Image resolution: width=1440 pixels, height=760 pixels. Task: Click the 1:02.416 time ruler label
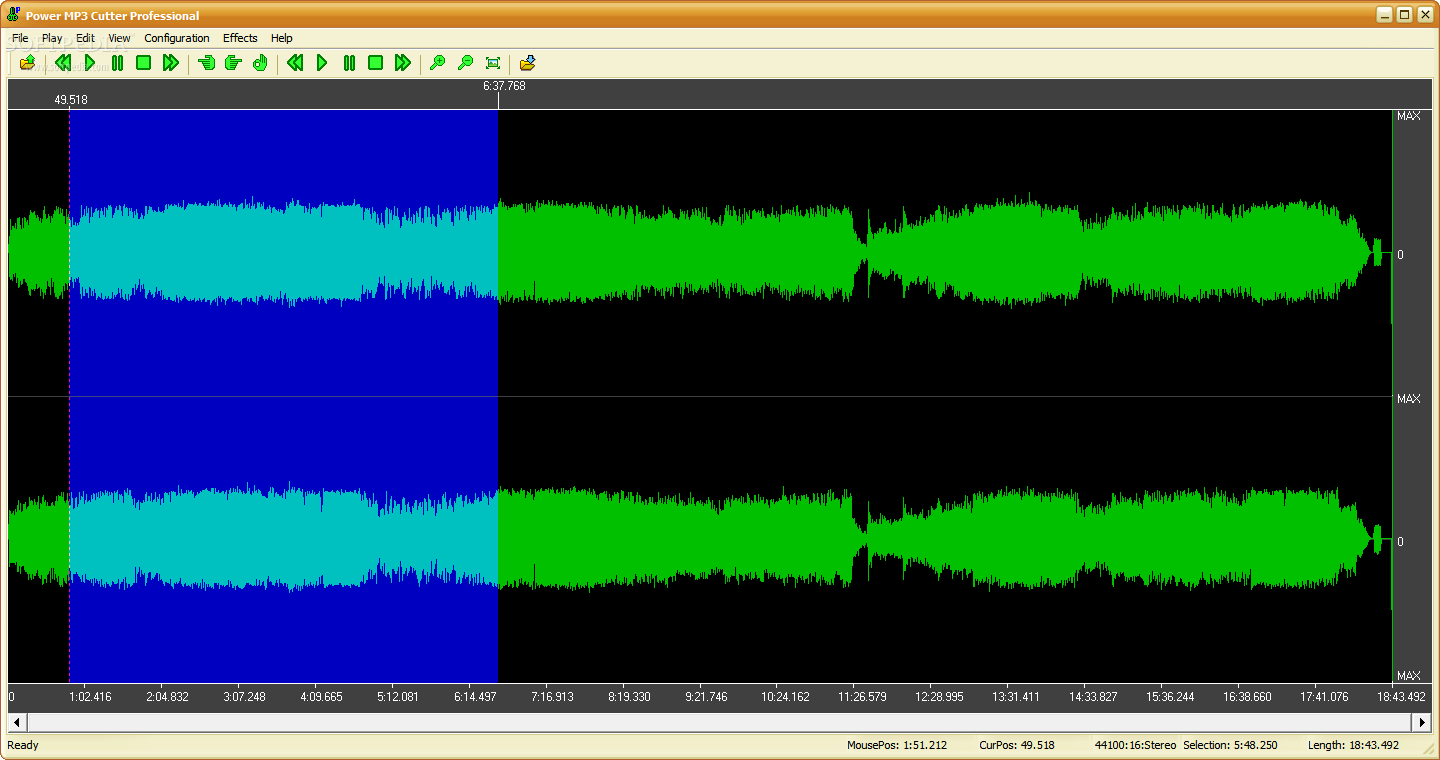89,697
